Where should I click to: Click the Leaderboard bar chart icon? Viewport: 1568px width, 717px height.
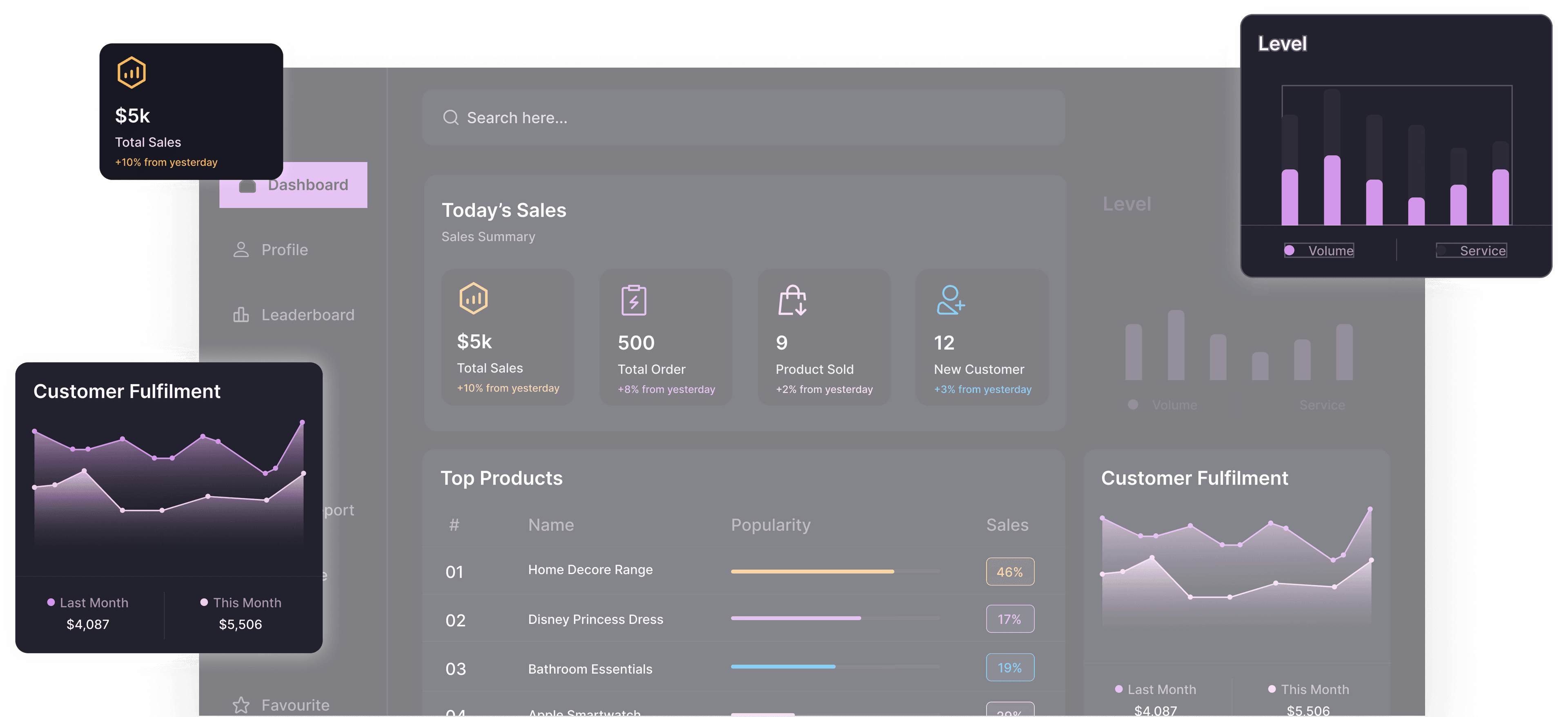tap(241, 315)
